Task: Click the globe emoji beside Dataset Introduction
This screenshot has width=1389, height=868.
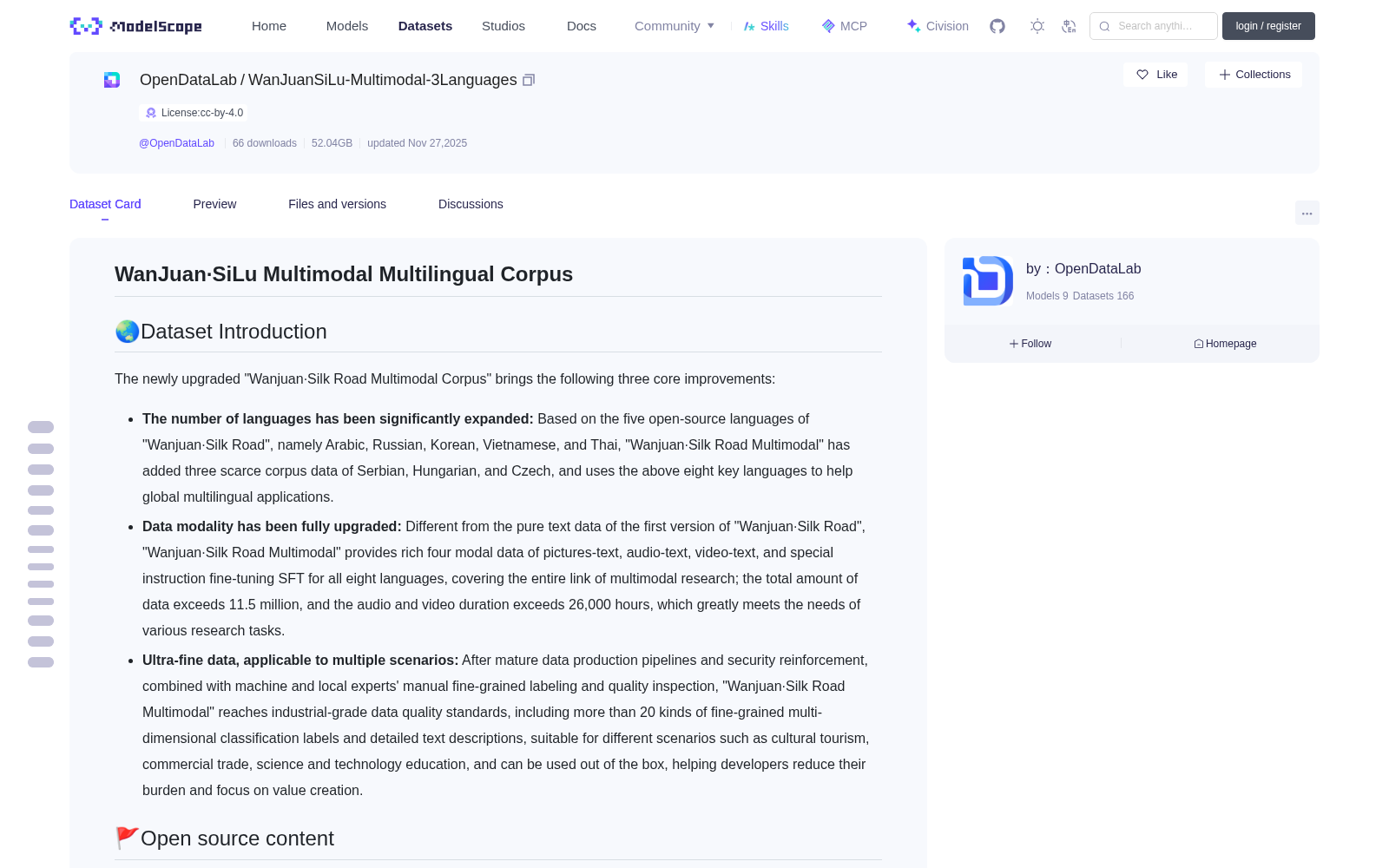Action: point(128,332)
